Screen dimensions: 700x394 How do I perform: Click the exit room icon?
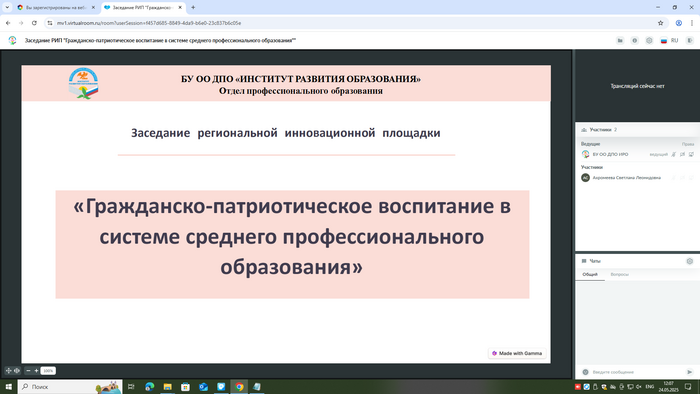coord(690,41)
